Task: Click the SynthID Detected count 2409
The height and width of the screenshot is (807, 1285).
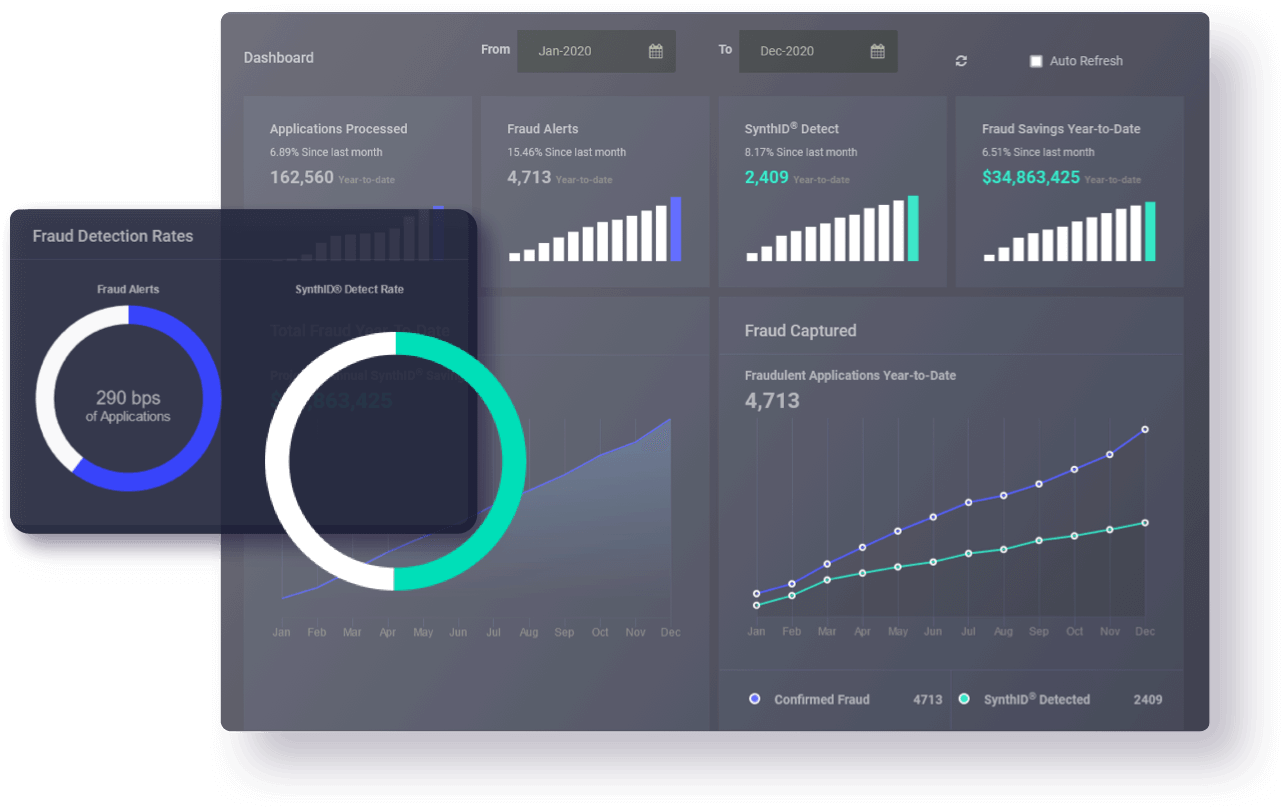Action: (x=1148, y=700)
